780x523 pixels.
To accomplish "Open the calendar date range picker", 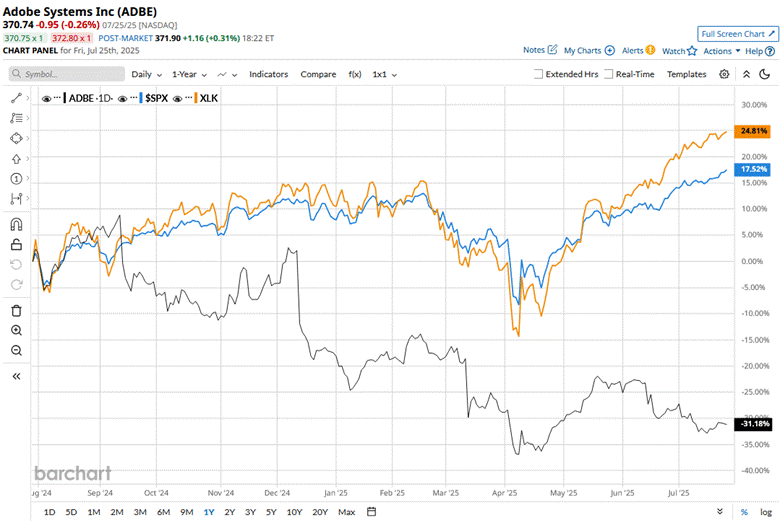I will coord(371,512).
